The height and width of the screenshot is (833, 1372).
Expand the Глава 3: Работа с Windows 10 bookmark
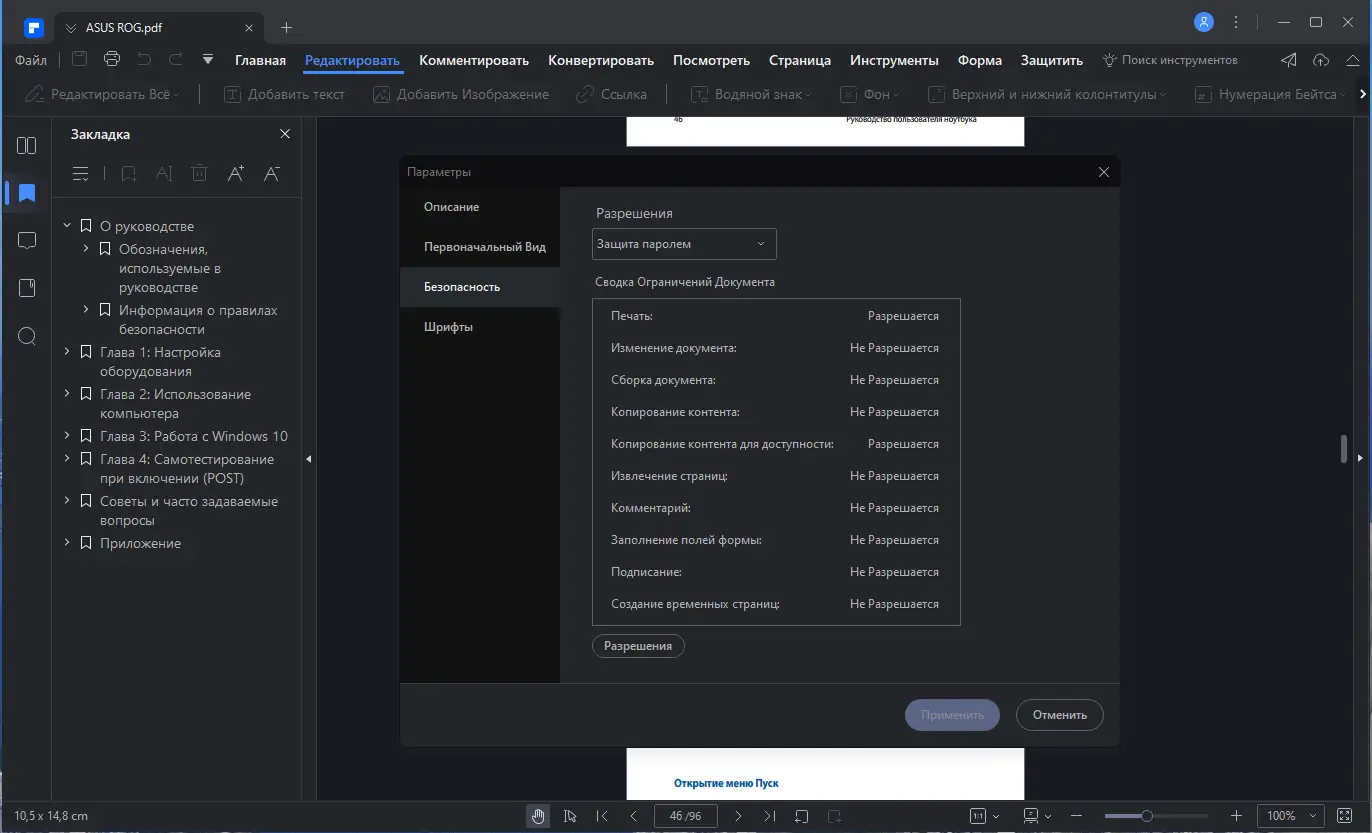coord(67,436)
